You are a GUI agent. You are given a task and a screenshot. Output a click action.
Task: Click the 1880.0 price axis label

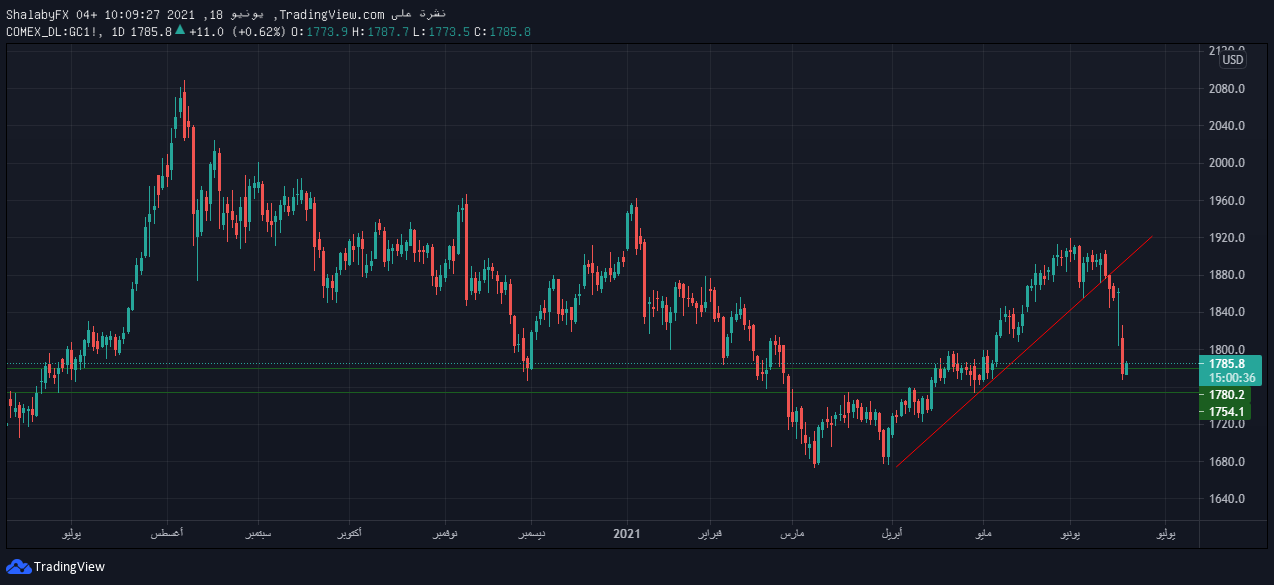click(x=1226, y=275)
